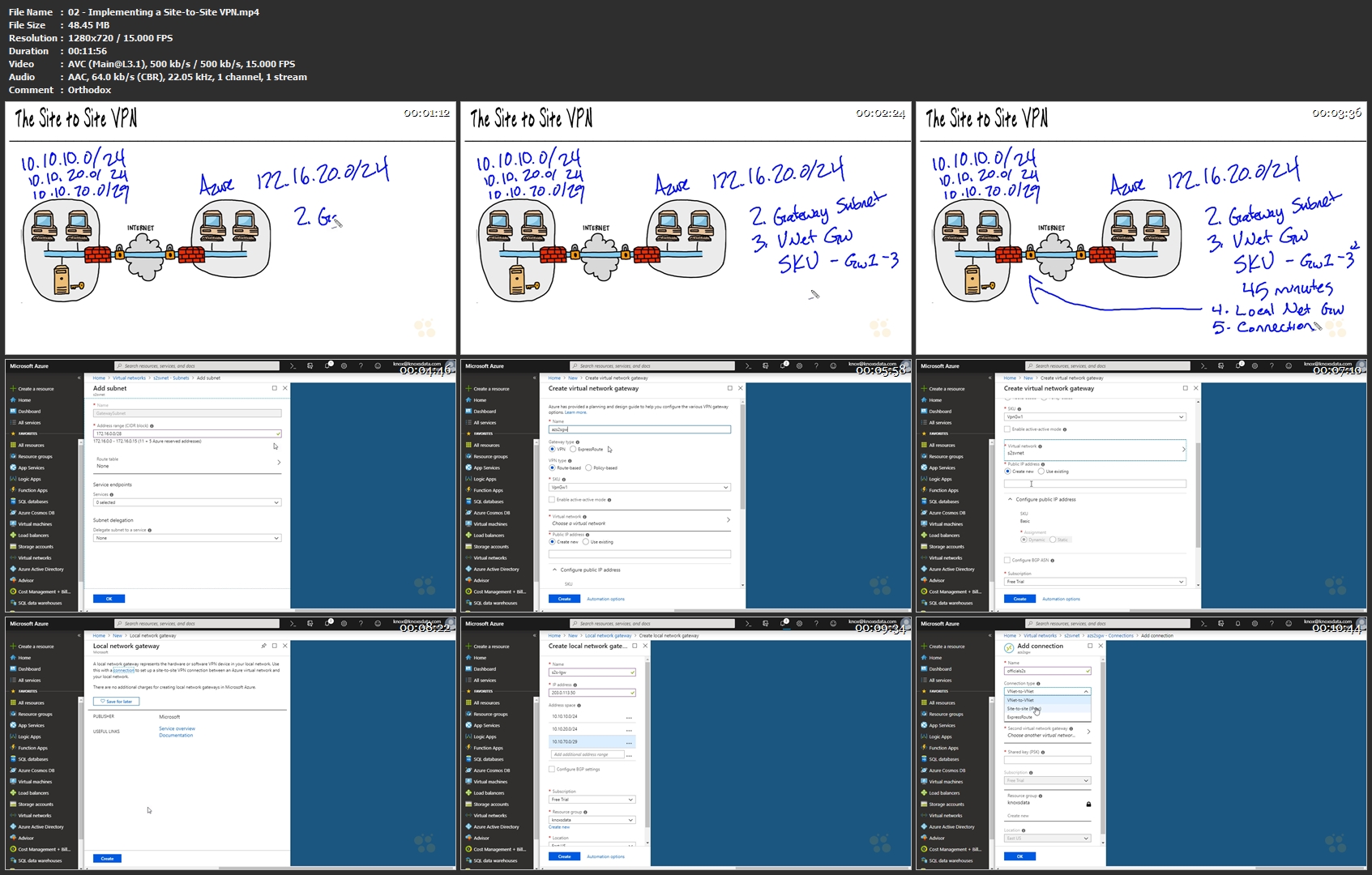The width and height of the screenshot is (1372, 875).
Task: Click Automation options link in 00:07:10 frame
Action: 1061,599
